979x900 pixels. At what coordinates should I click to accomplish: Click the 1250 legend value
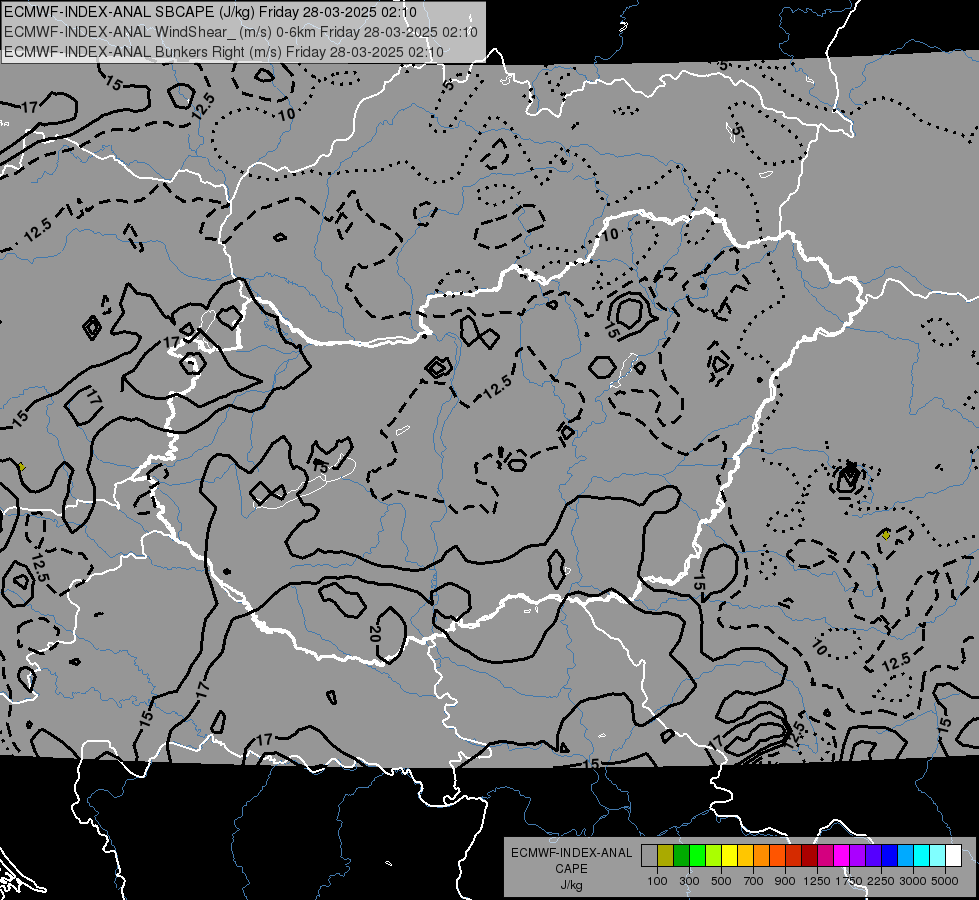[817, 881]
